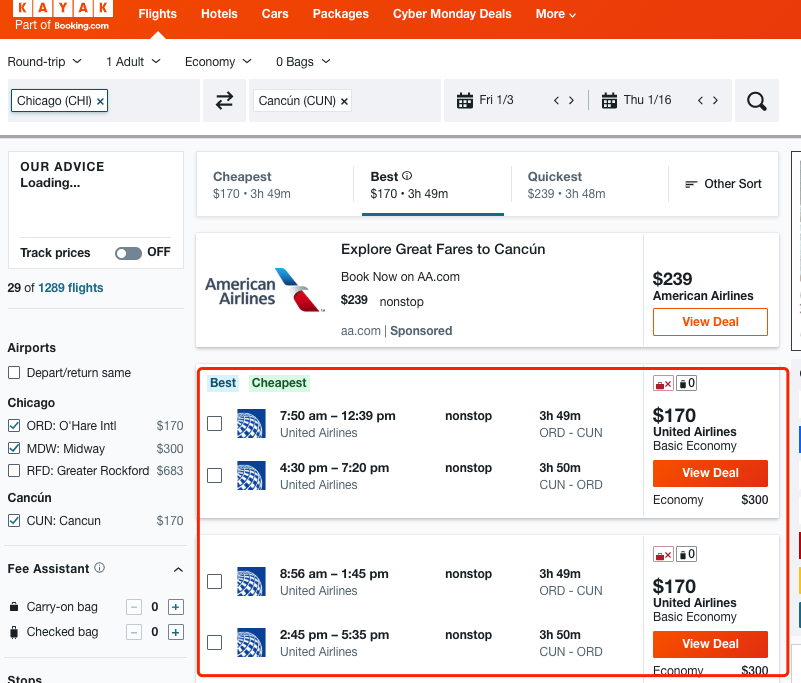Open the Flights tab
This screenshot has height=683, width=801.
[x=157, y=14]
